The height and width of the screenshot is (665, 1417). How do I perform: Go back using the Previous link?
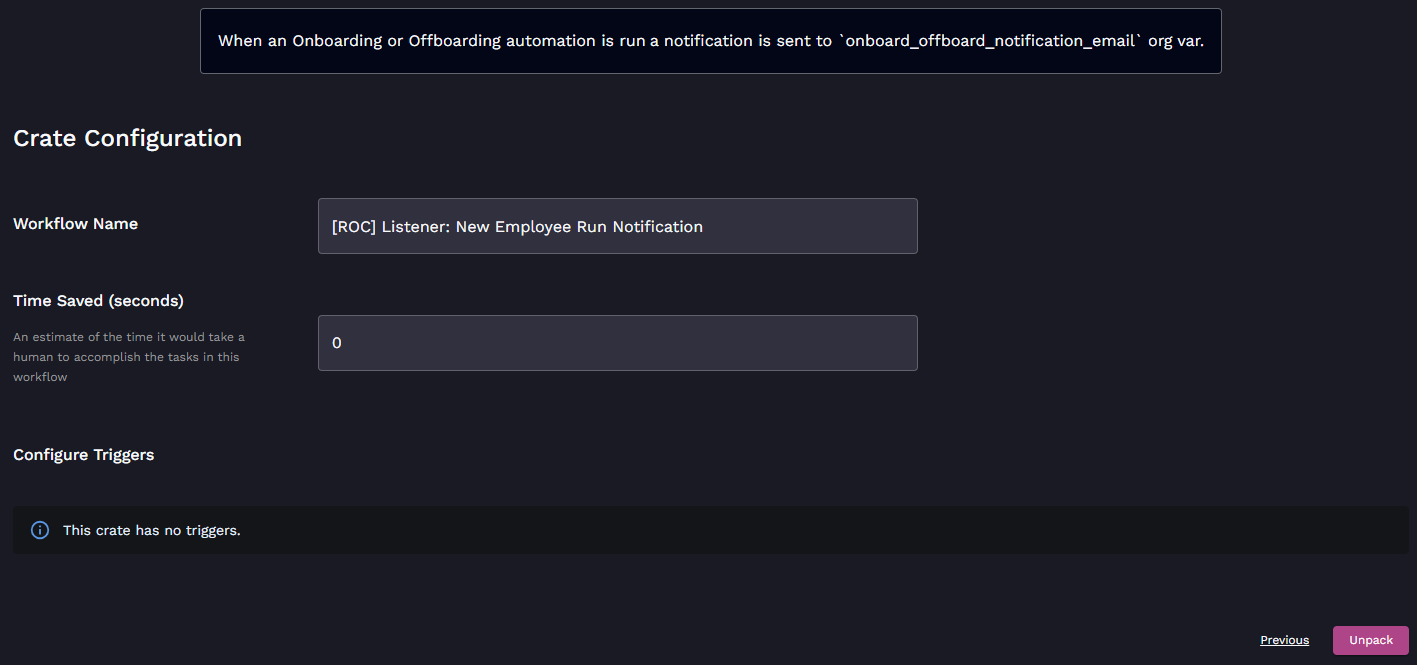click(1284, 640)
